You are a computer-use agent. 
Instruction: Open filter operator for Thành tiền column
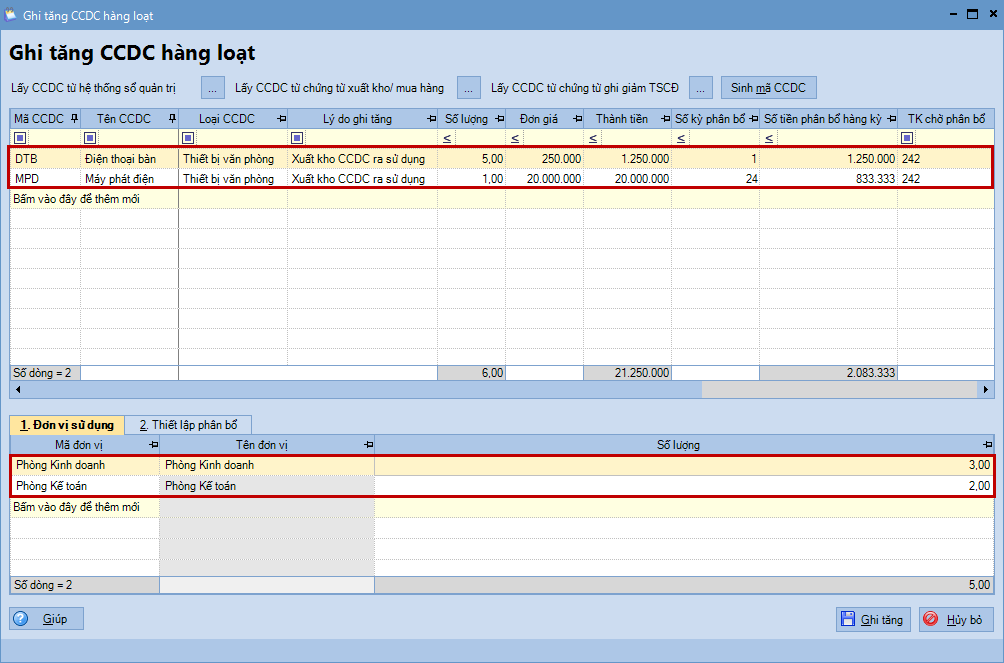pyautogui.click(x=593, y=138)
